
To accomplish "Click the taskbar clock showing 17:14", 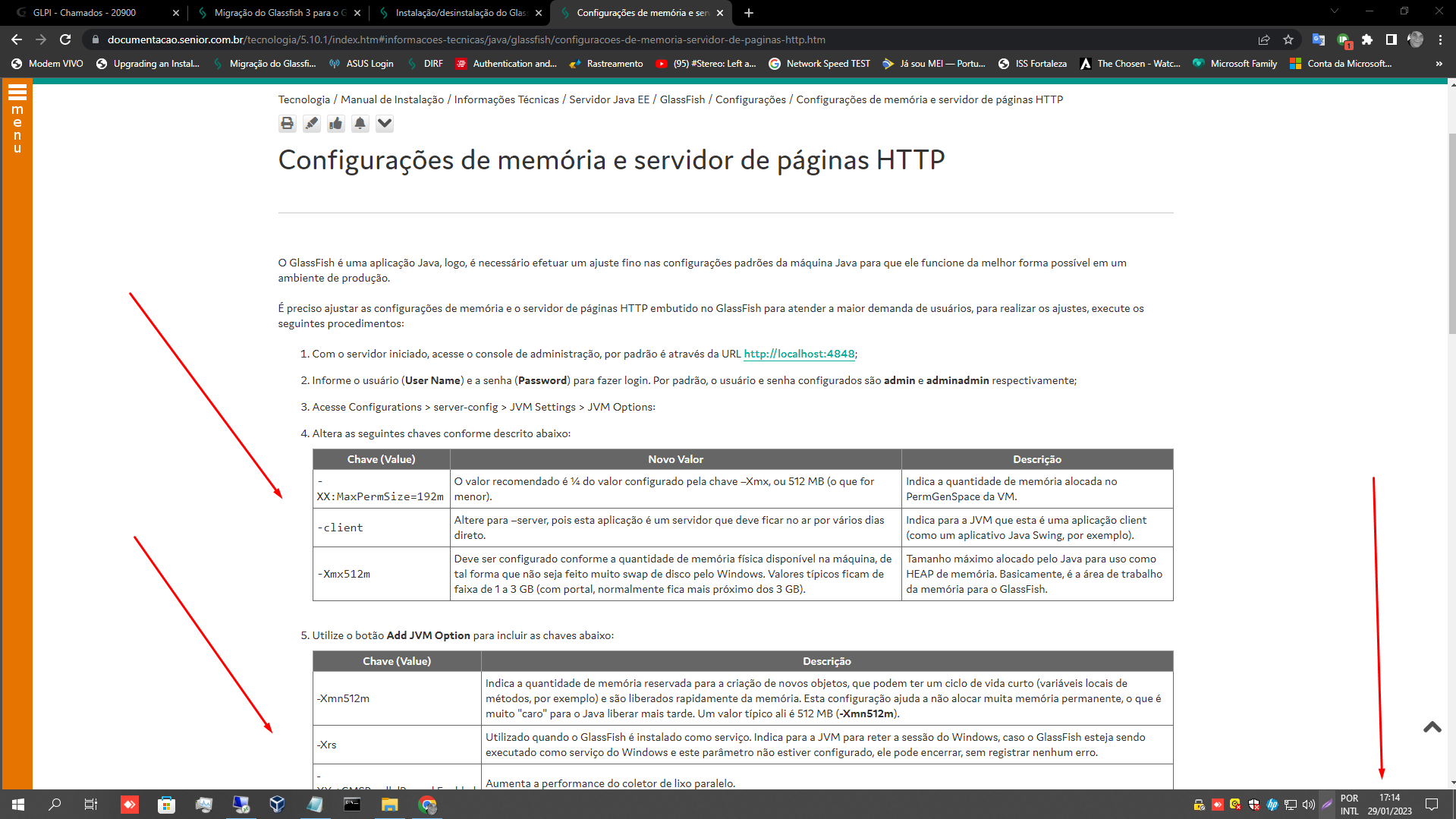I will click(x=1389, y=805).
